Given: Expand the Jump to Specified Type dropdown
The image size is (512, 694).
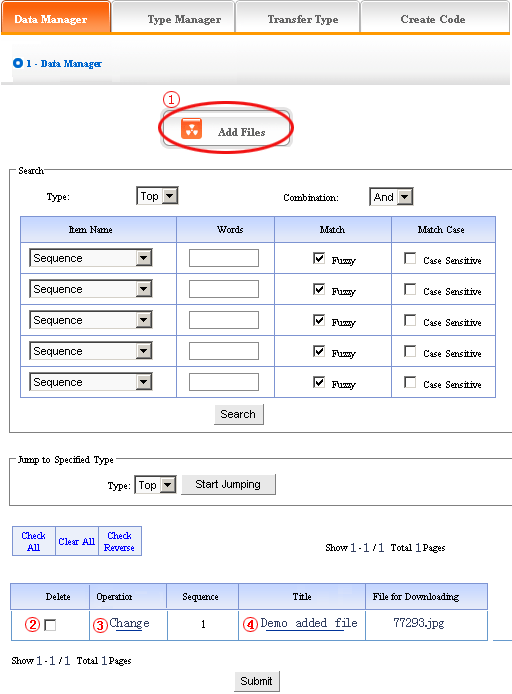Looking at the screenshot, I should point(155,485).
